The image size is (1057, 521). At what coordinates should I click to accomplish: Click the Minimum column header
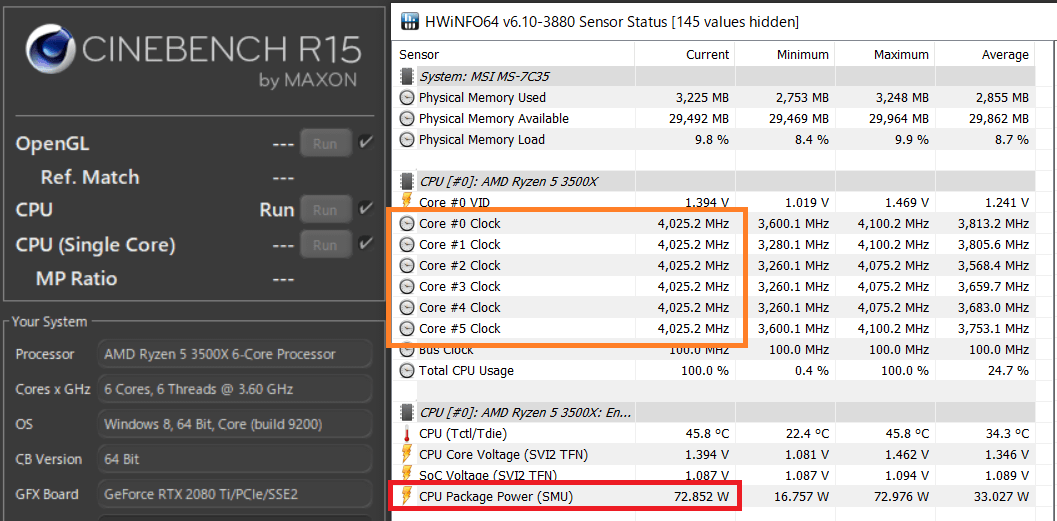click(x=802, y=55)
